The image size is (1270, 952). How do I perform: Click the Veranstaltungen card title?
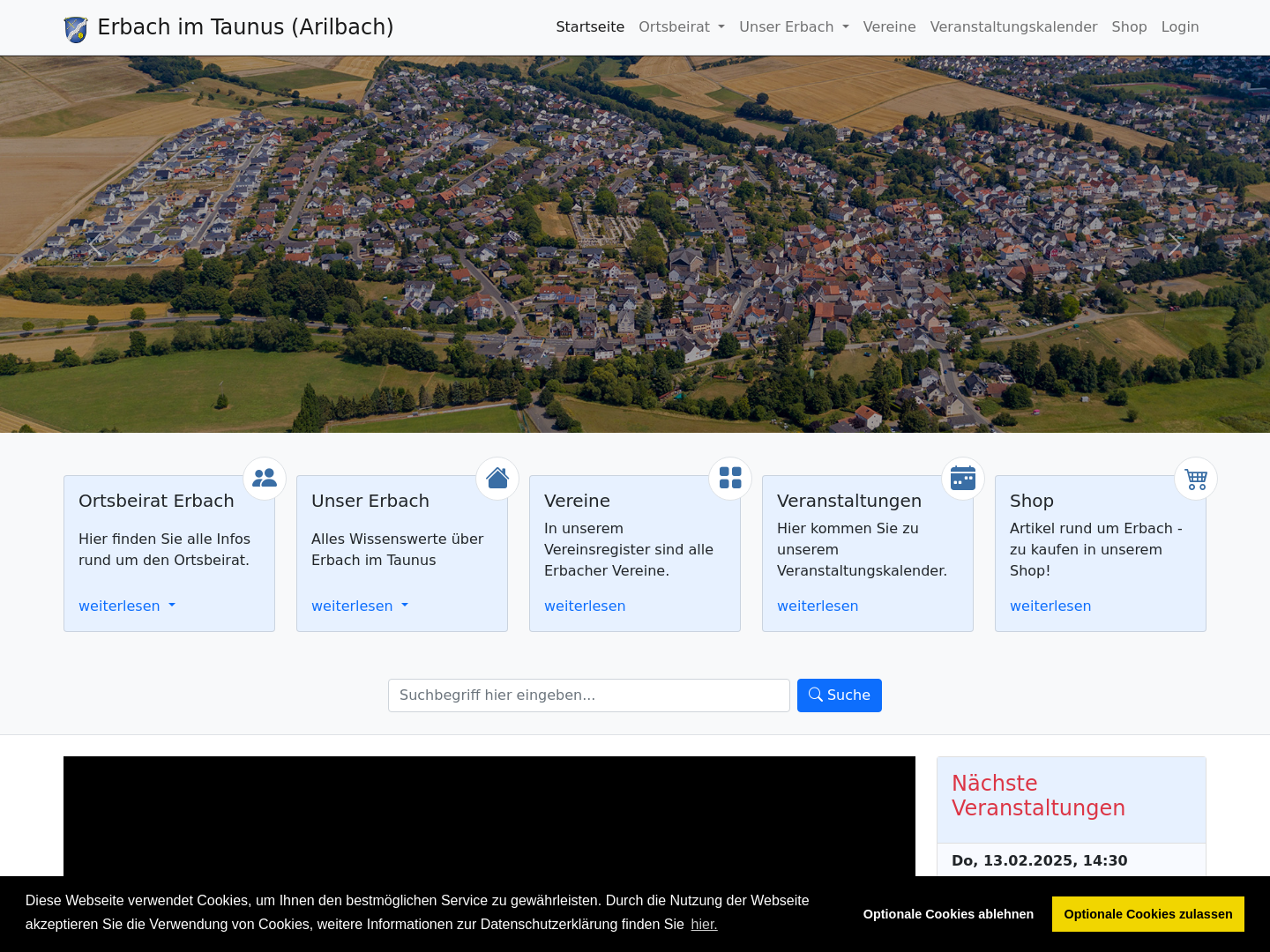849,501
